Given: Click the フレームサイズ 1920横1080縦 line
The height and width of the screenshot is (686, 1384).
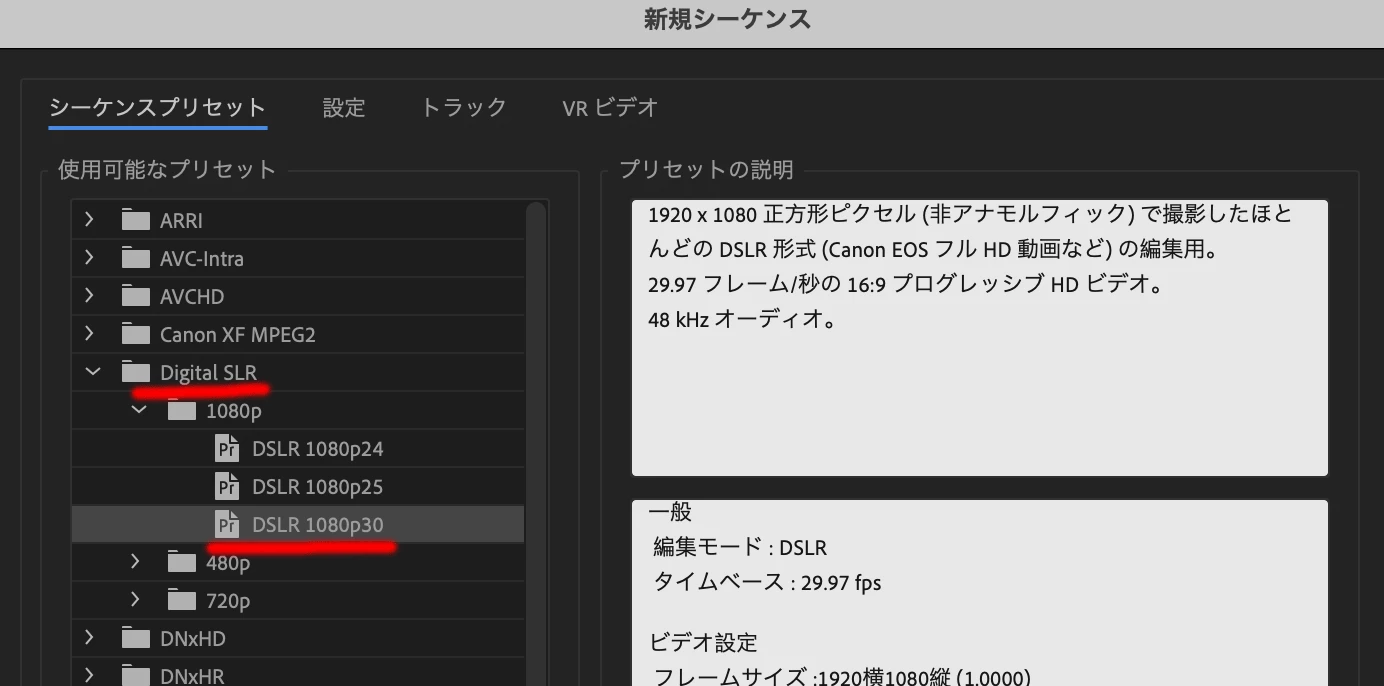Looking at the screenshot, I should pos(842,676).
